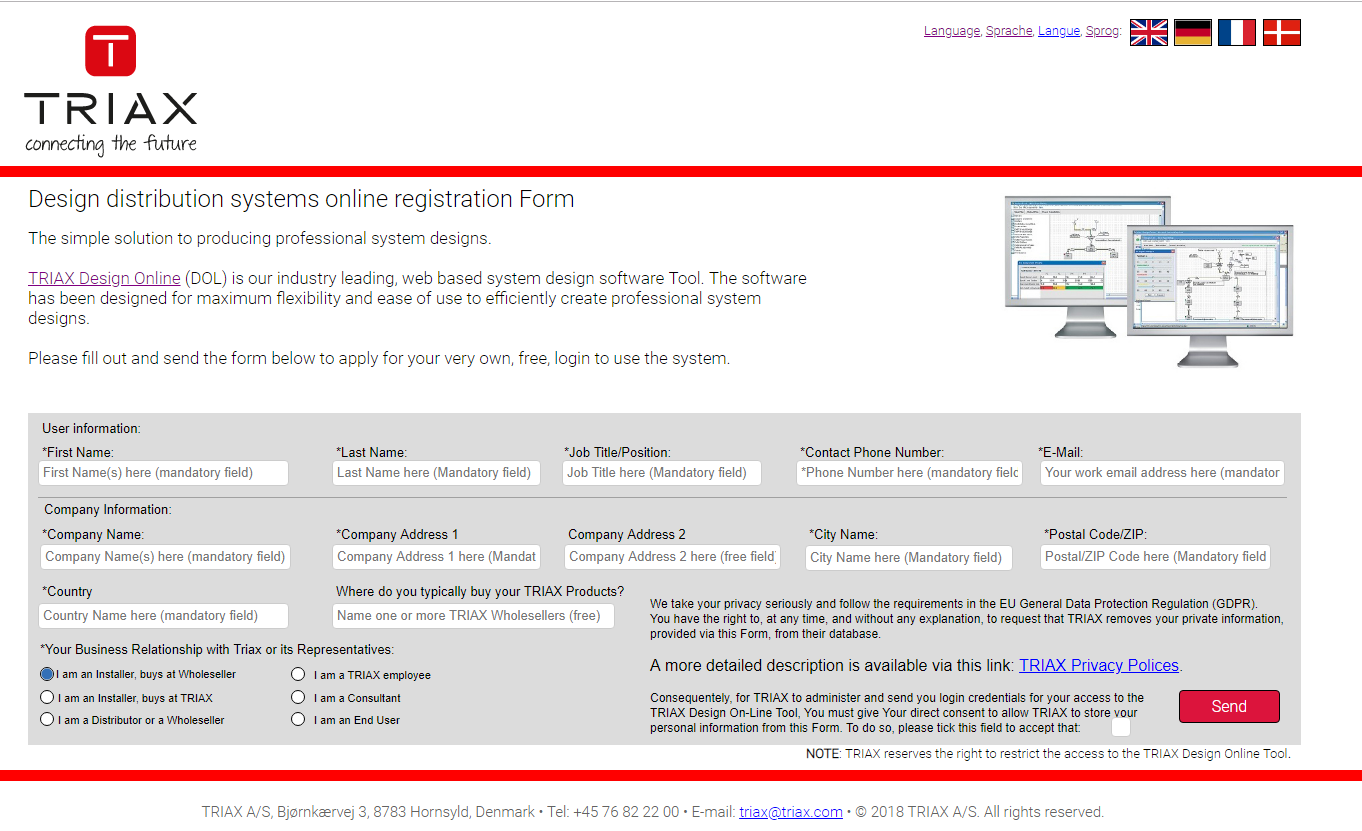Click the 'Language' link

[951, 31]
